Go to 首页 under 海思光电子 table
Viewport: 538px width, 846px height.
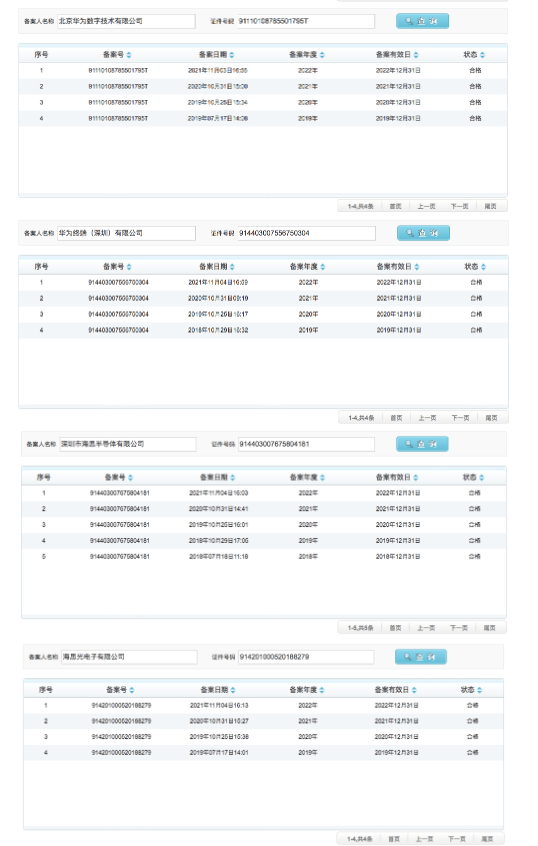click(x=394, y=839)
